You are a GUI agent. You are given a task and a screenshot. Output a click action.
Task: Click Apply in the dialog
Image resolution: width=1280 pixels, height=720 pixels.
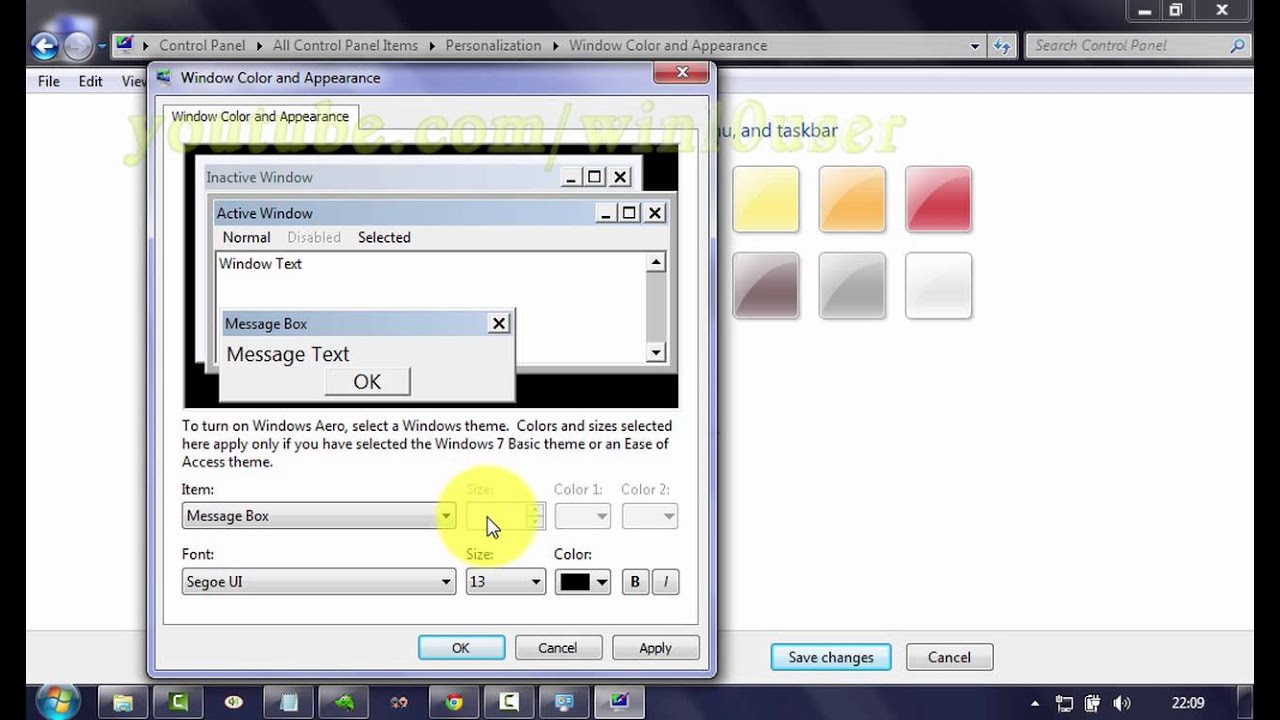[655, 648]
